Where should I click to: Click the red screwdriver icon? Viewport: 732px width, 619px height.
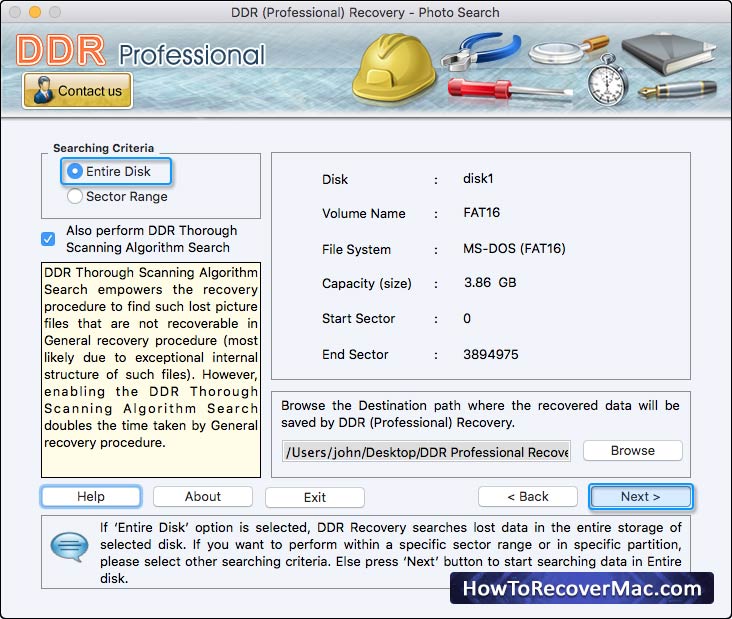(x=510, y=89)
